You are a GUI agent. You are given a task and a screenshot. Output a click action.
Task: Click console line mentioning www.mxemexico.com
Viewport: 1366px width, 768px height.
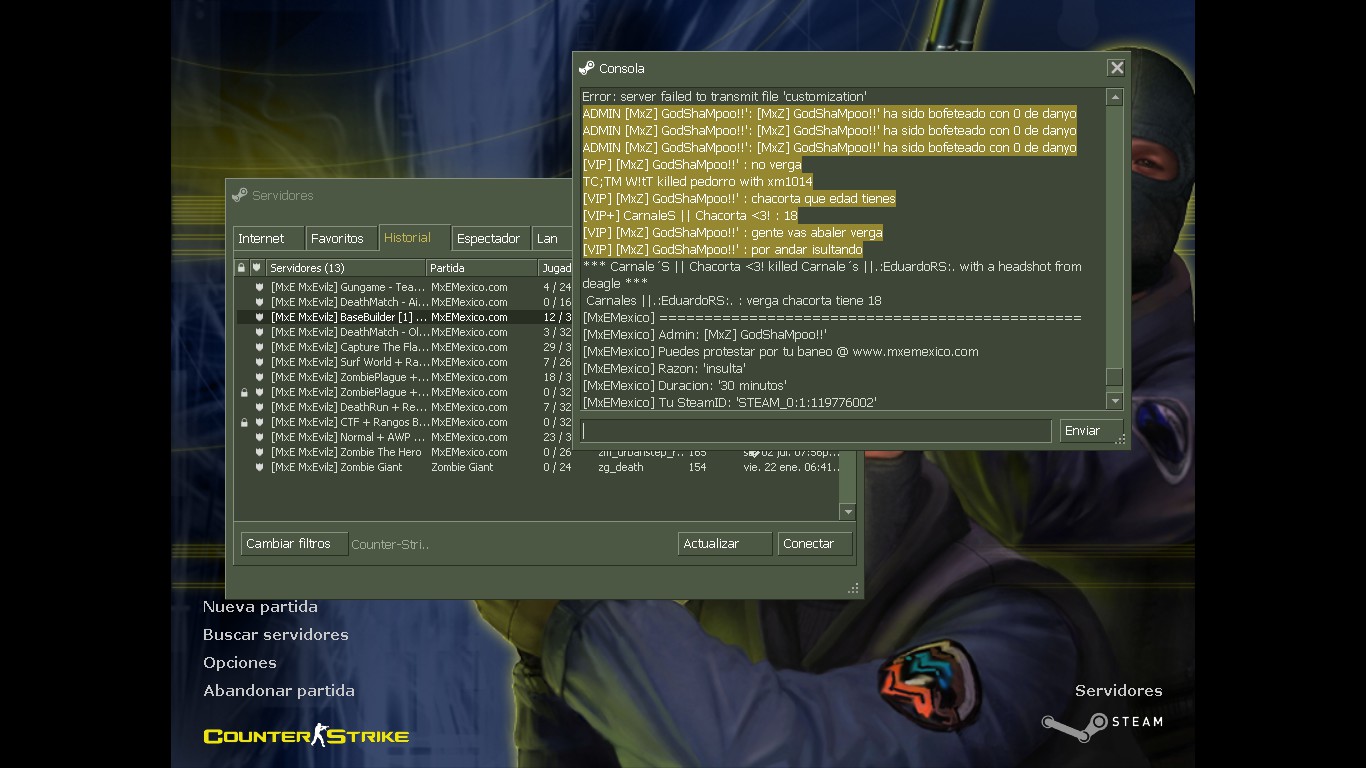coord(780,352)
